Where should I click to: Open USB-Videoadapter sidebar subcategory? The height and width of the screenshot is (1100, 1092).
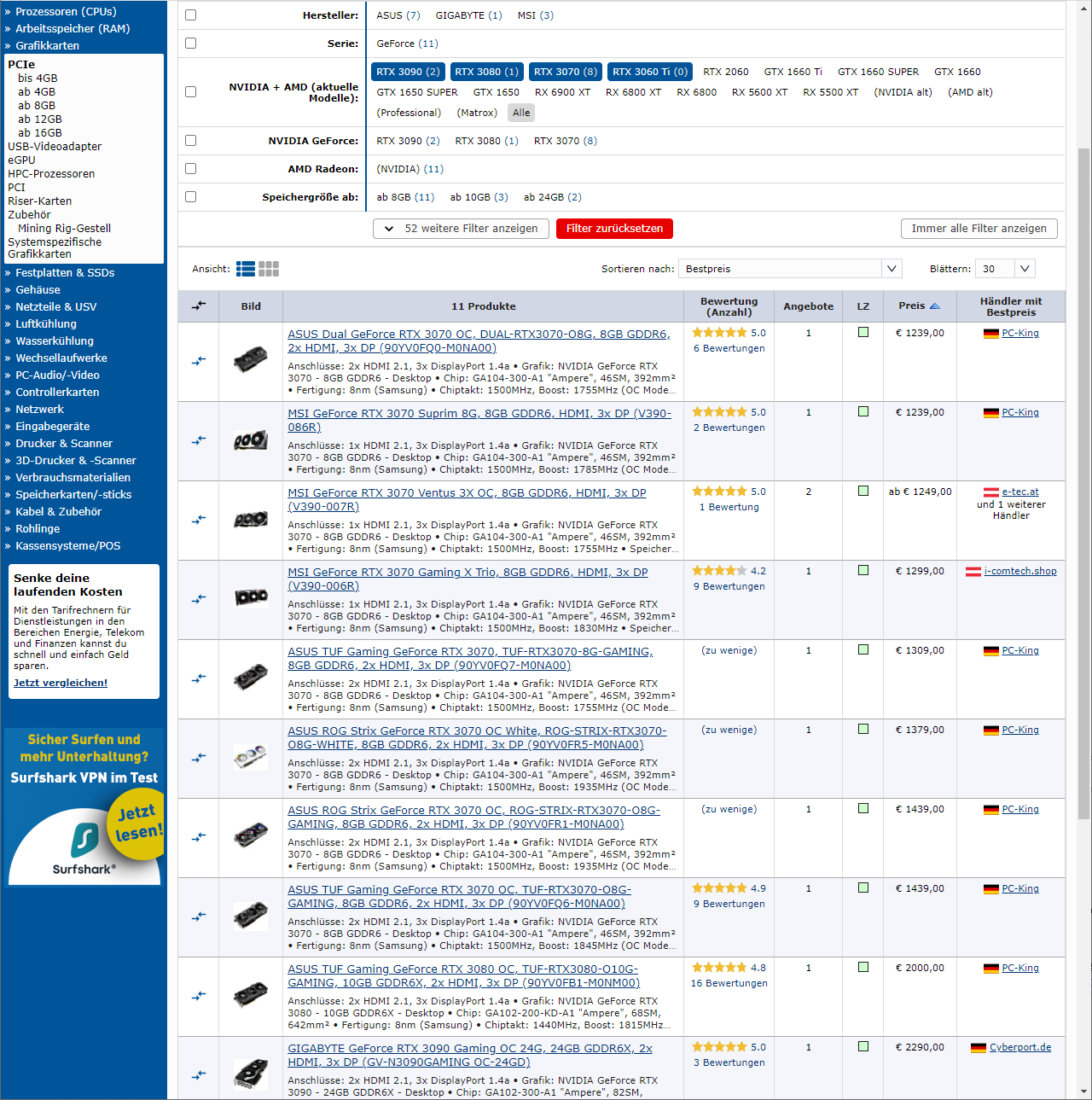click(55, 147)
